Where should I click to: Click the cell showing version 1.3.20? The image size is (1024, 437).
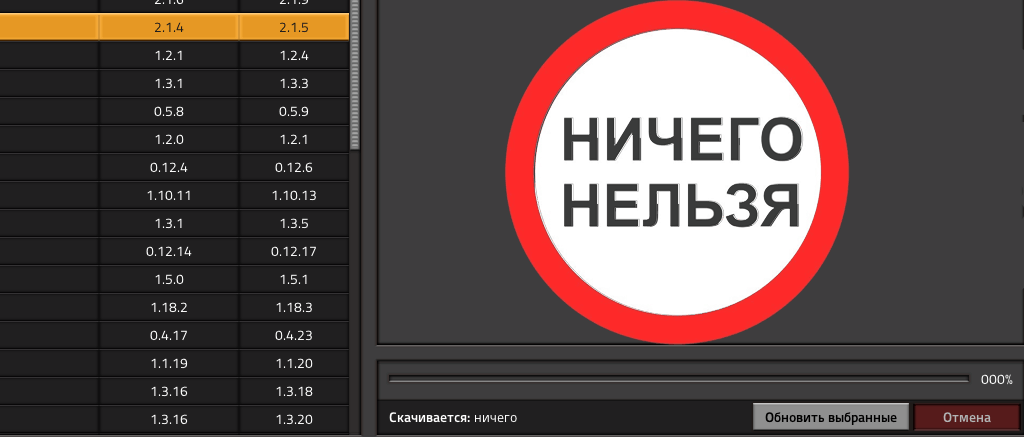point(293,419)
